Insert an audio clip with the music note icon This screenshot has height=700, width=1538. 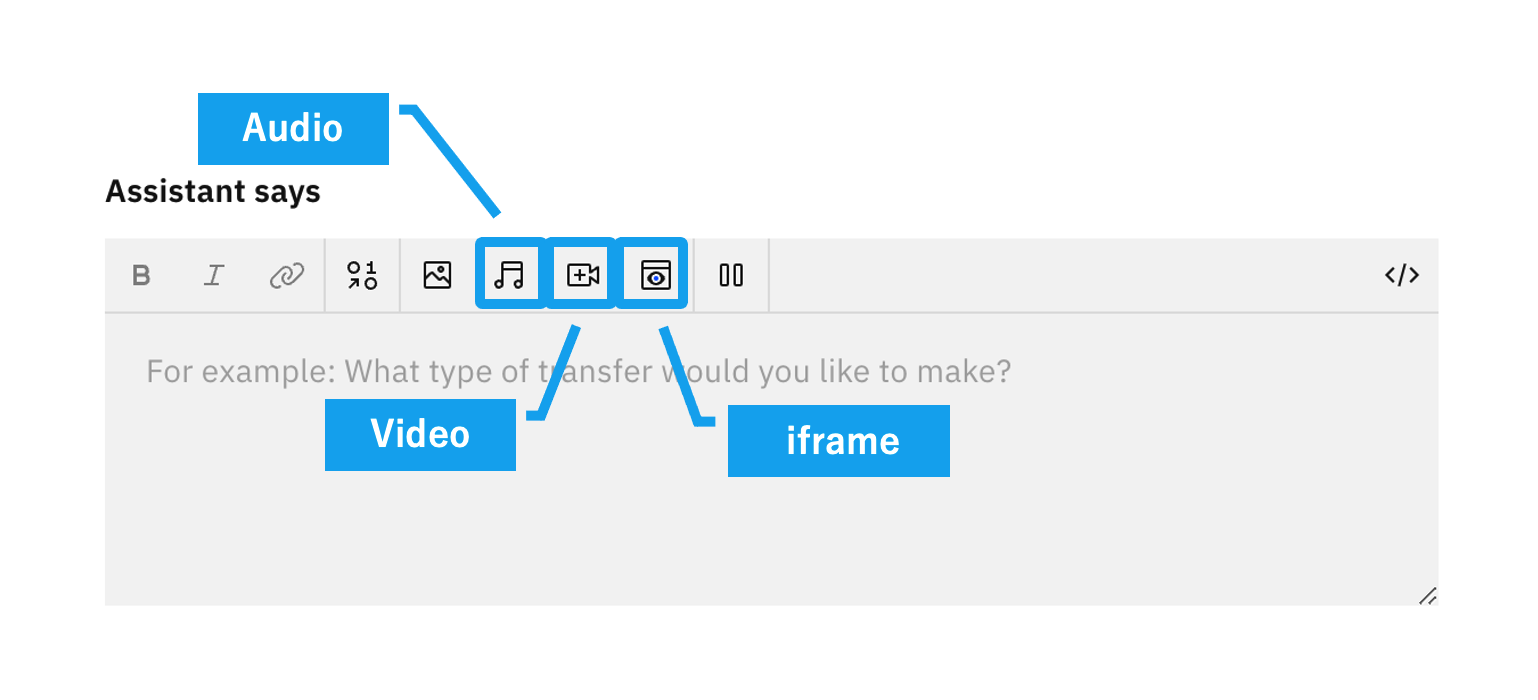509,275
